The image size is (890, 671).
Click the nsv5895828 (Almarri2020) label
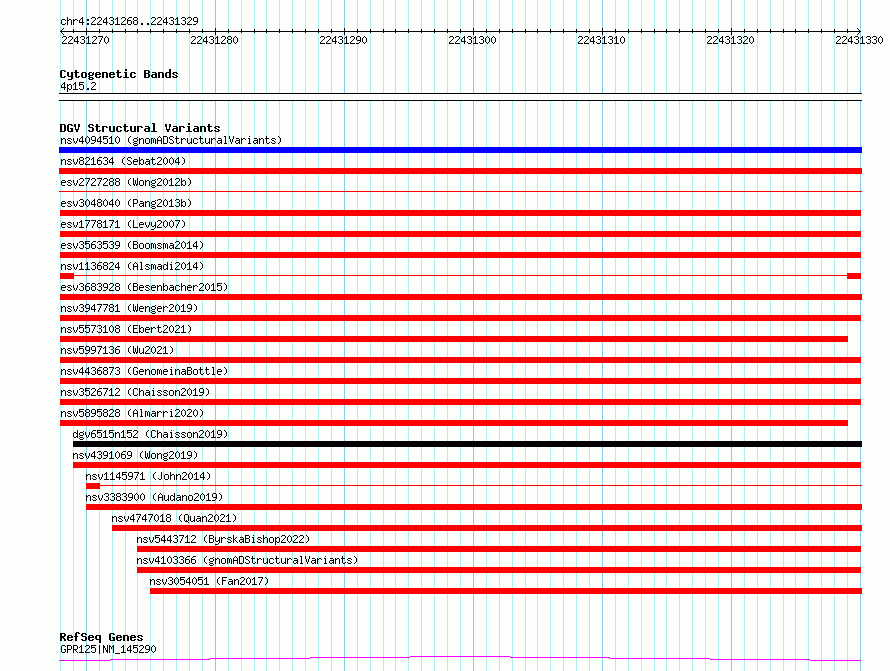tap(132, 413)
